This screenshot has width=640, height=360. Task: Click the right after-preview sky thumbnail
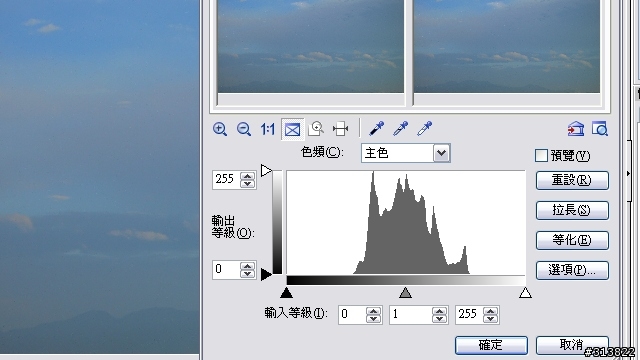(x=507, y=47)
